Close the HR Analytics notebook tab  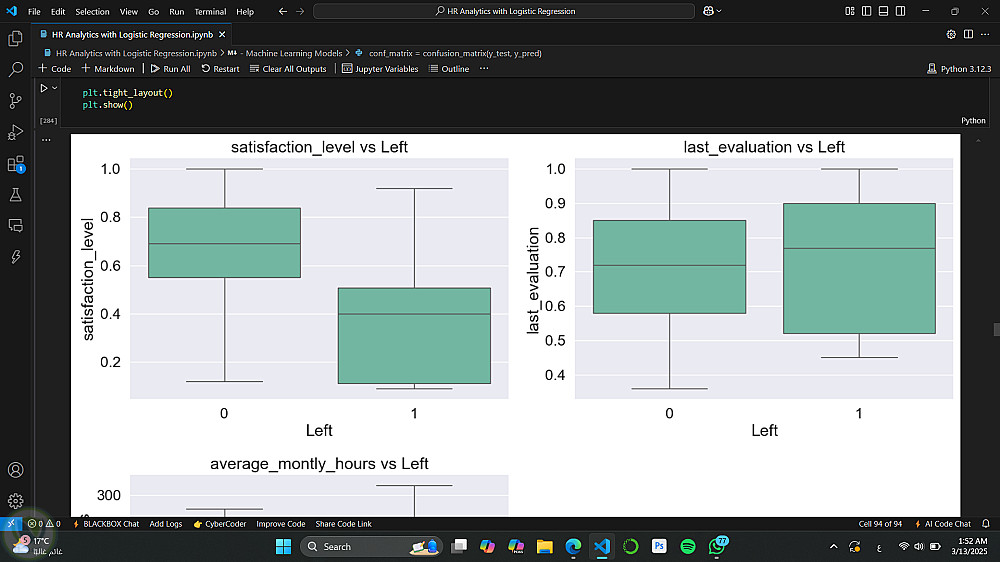coord(222,34)
